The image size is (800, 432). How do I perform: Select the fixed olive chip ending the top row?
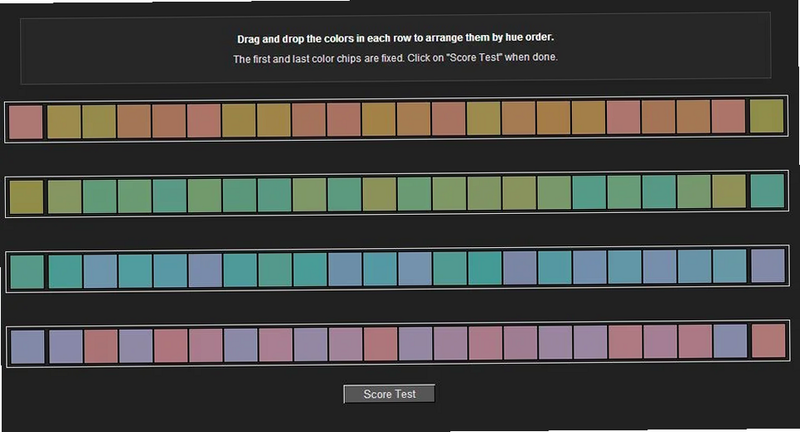[x=766, y=116]
